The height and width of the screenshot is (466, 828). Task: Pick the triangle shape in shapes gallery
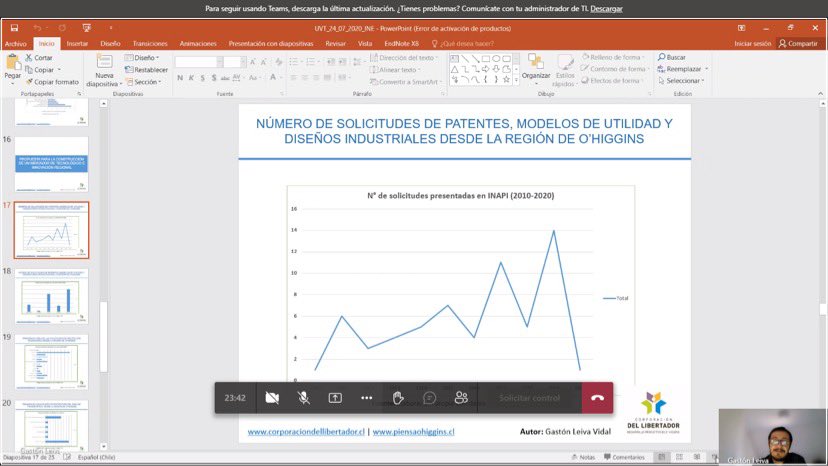pos(454,69)
